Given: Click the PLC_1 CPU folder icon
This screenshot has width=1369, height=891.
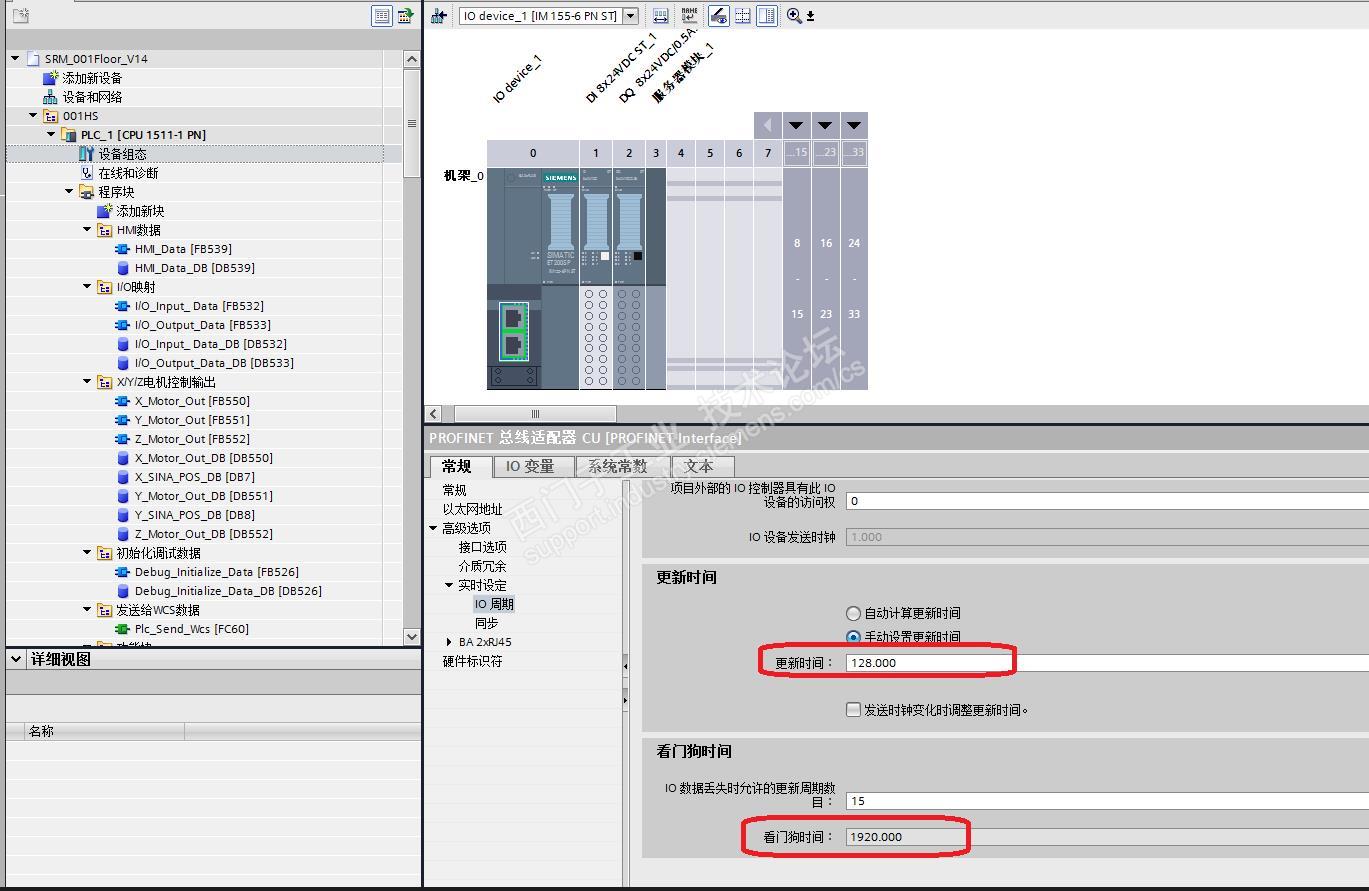Looking at the screenshot, I should tap(69, 135).
